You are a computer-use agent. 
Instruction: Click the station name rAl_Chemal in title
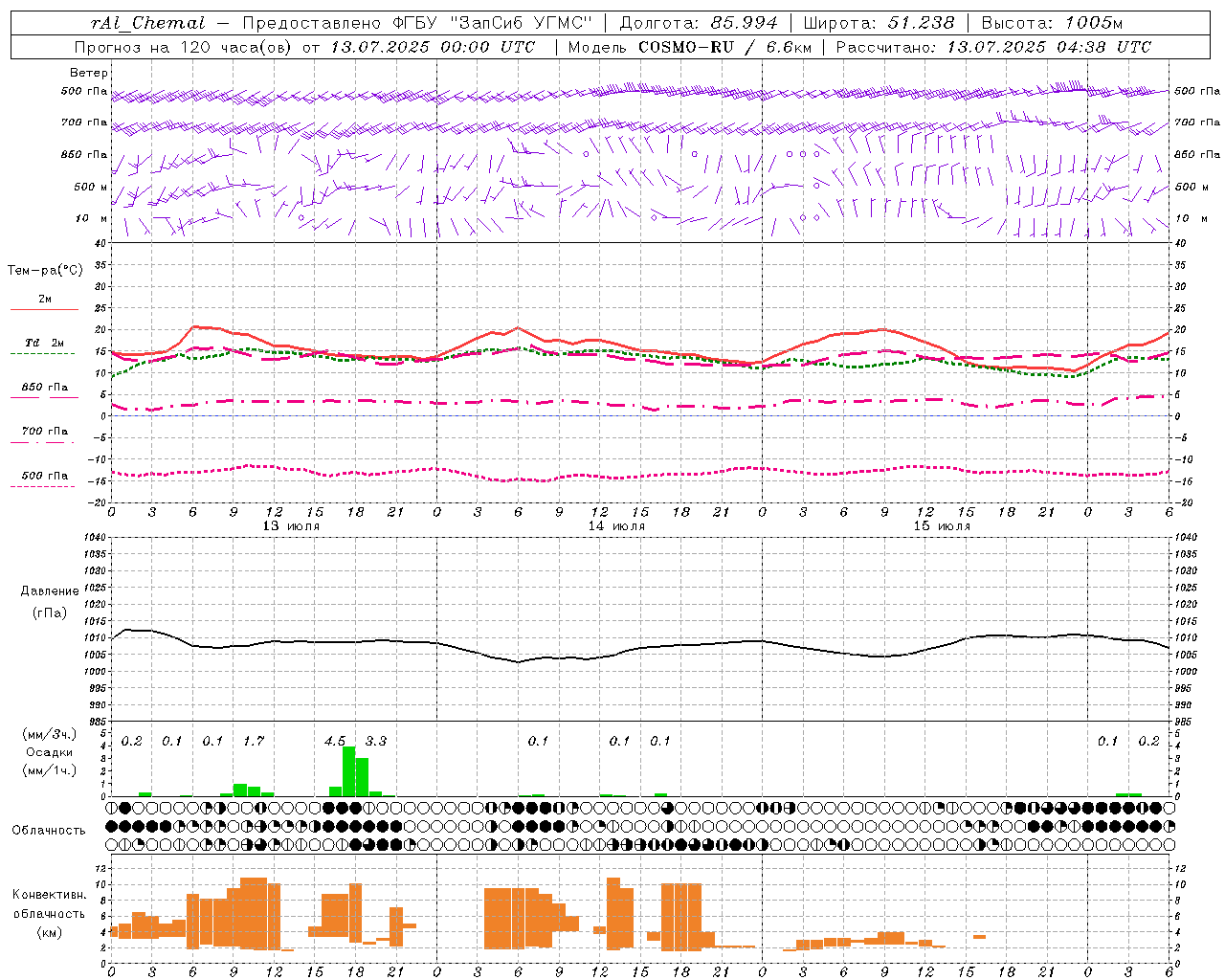tap(148, 23)
